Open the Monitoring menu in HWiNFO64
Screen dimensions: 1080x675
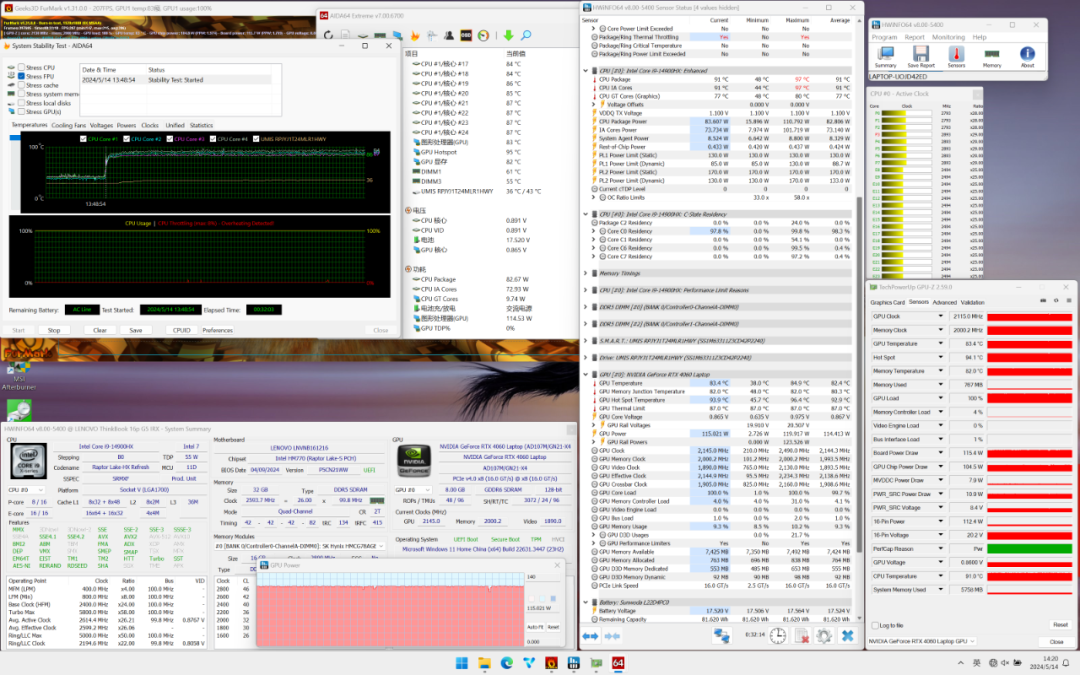coord(948,37)
